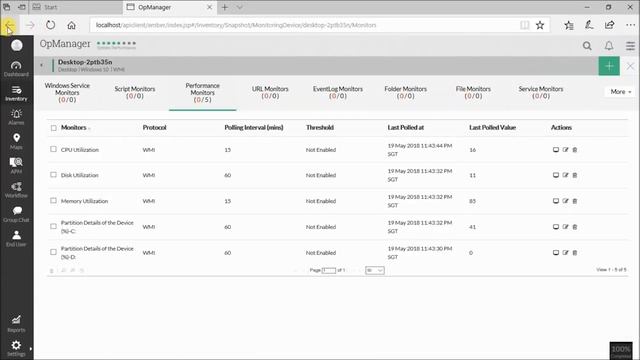Check the Partition Details D: row checkbox
Viewport: 640px width, 360px height.
pos(53,252)
